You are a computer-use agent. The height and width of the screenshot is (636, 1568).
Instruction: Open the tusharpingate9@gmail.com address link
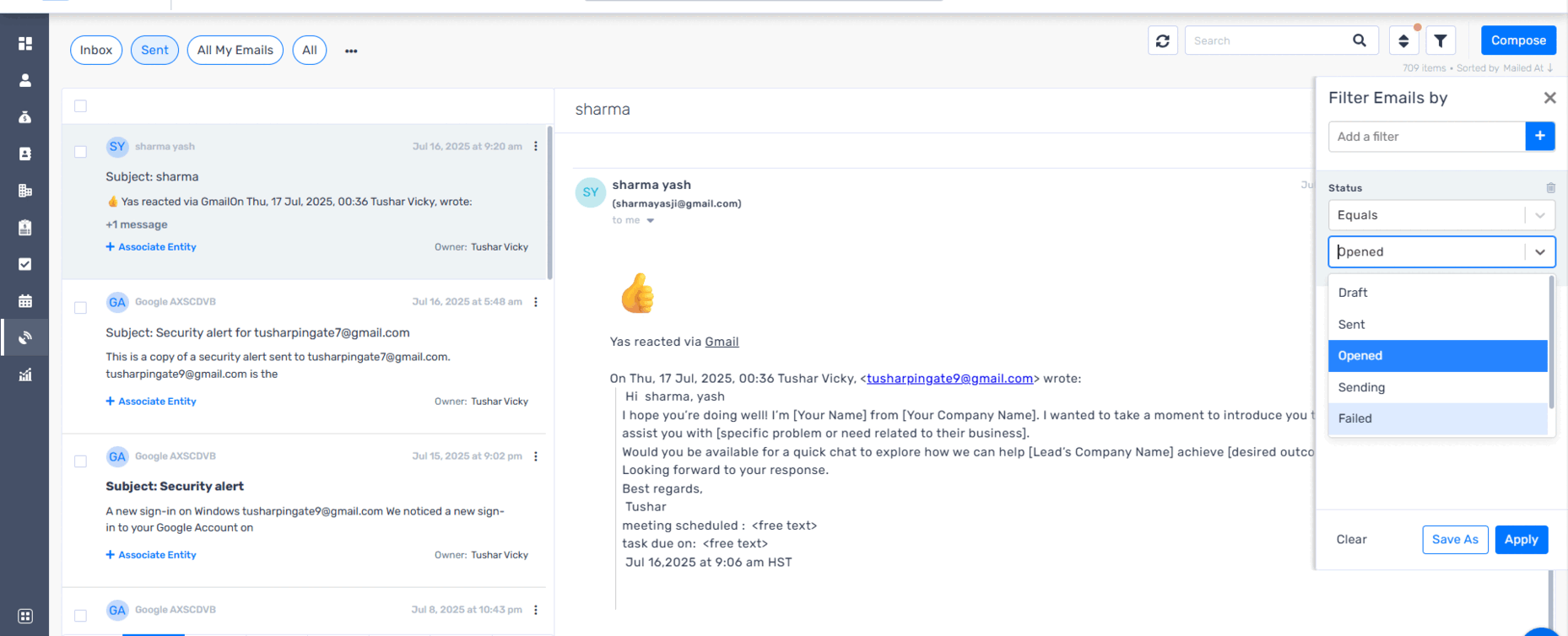click(x=949, y=379)
